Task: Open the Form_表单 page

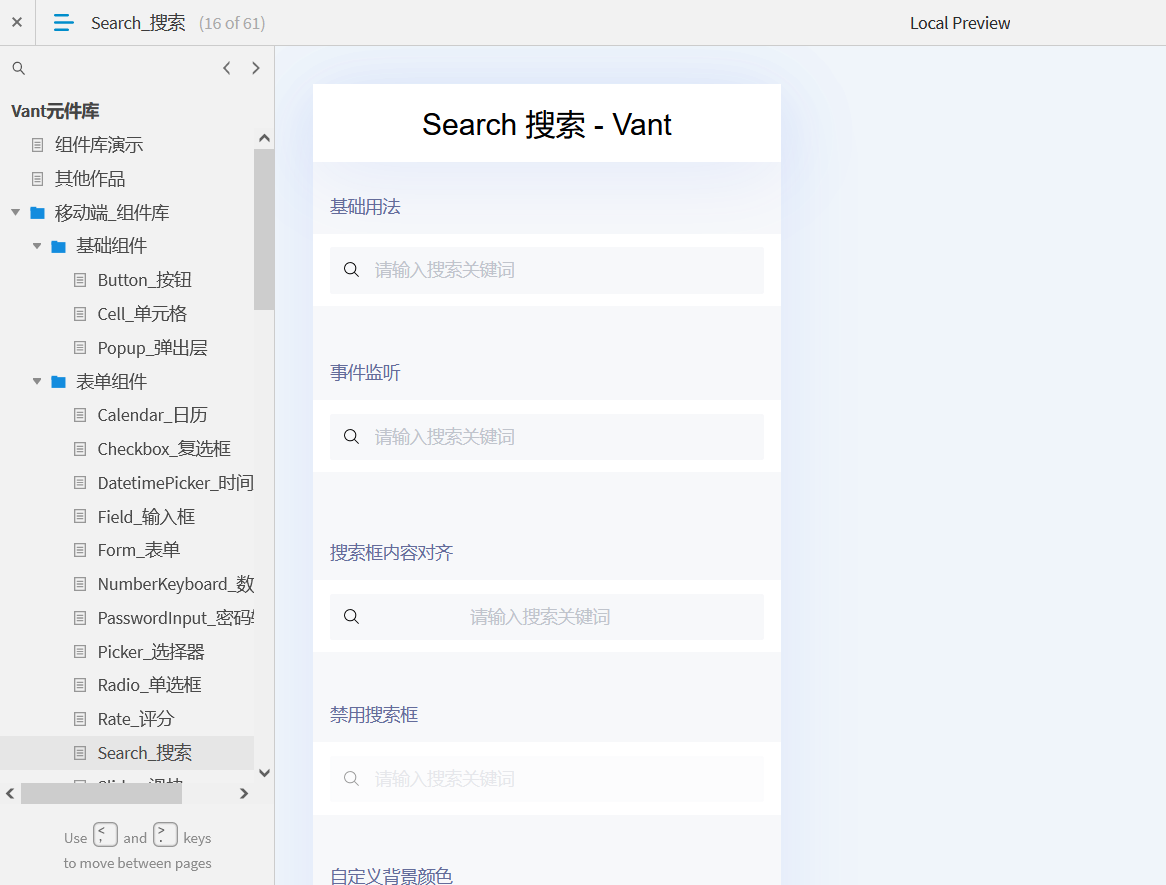Action: pyautogui.click(x=139, y=550)
